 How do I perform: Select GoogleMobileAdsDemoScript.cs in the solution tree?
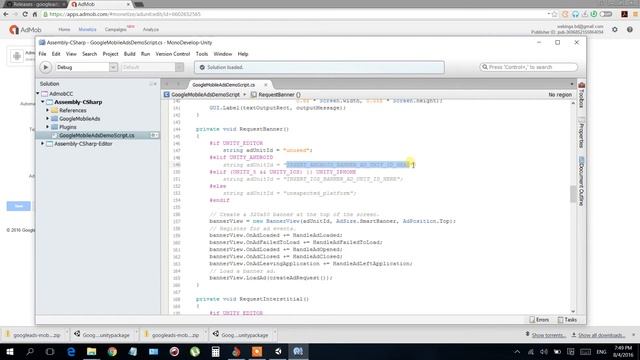pos(96,135)
